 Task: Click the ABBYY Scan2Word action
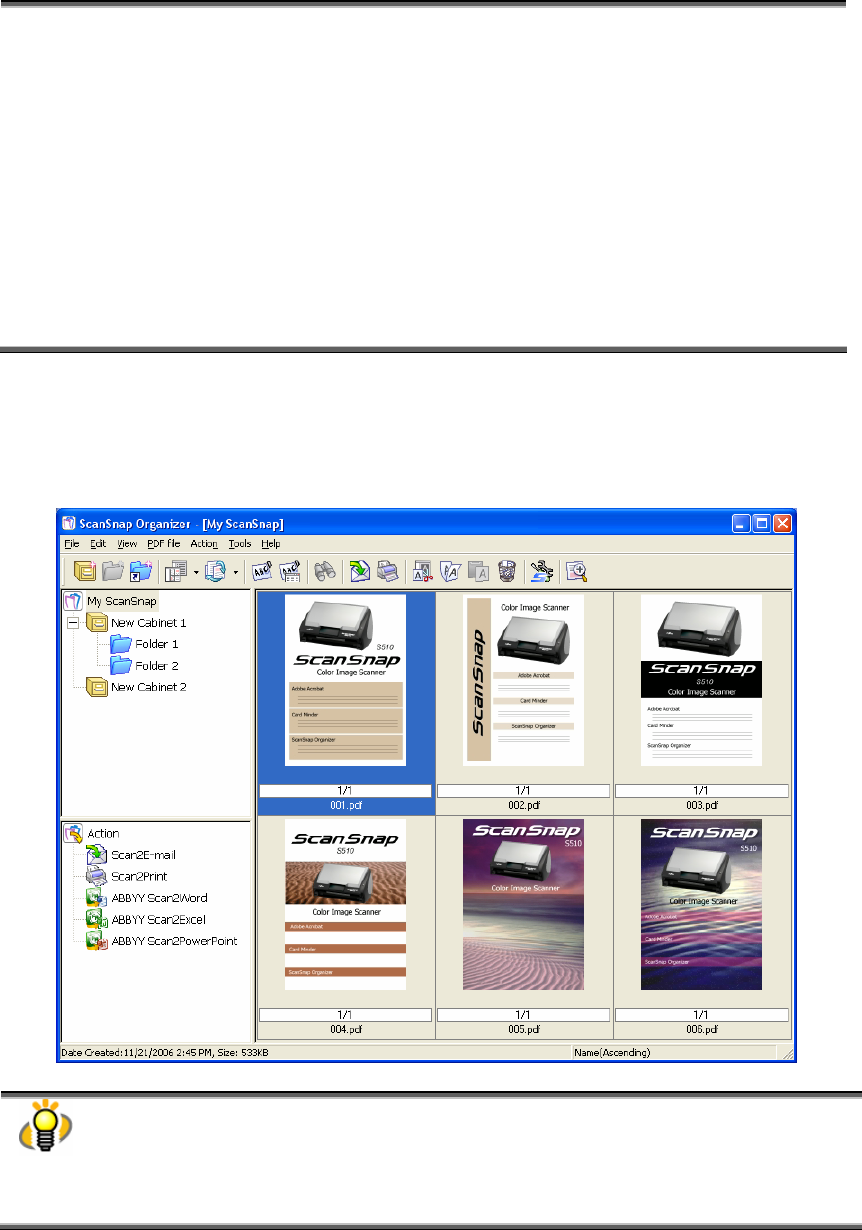pyautogui.click(x=159, y=898)
